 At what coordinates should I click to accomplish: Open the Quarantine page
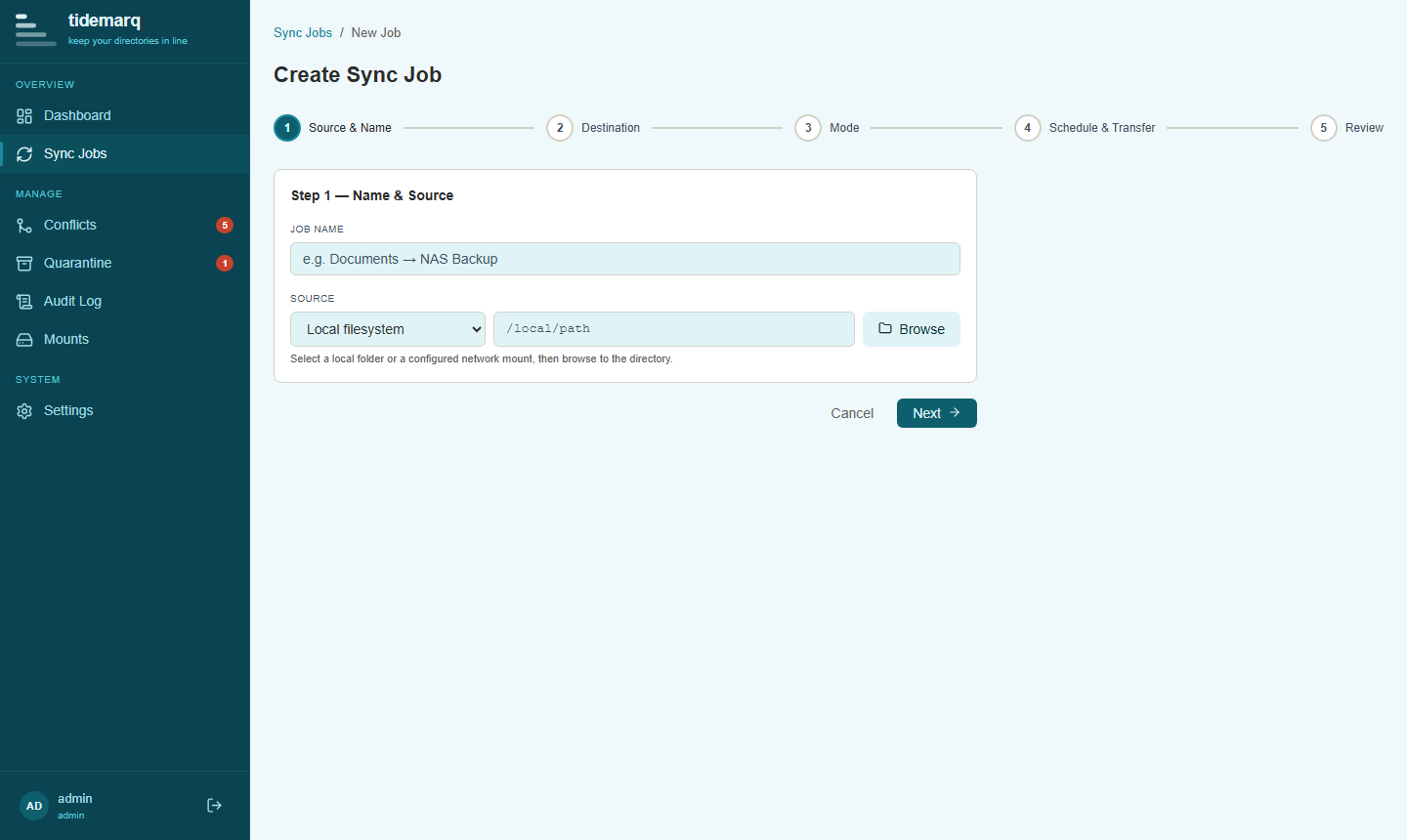(125, 263)
